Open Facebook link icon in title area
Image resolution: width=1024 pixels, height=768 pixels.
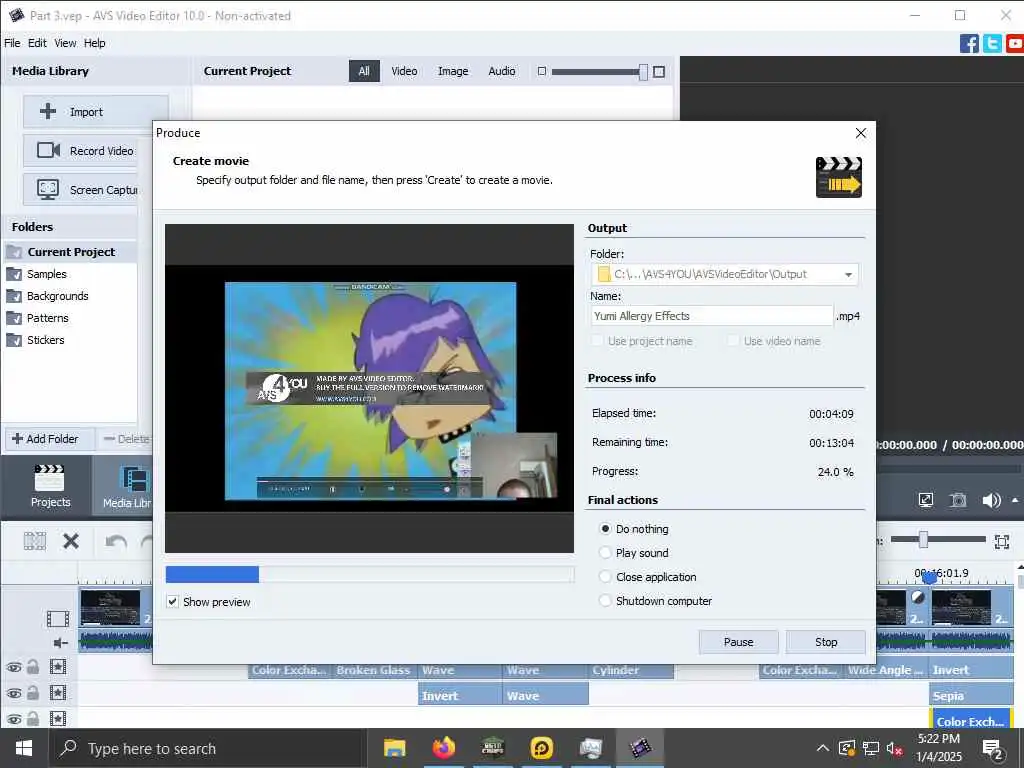[969, 44]
